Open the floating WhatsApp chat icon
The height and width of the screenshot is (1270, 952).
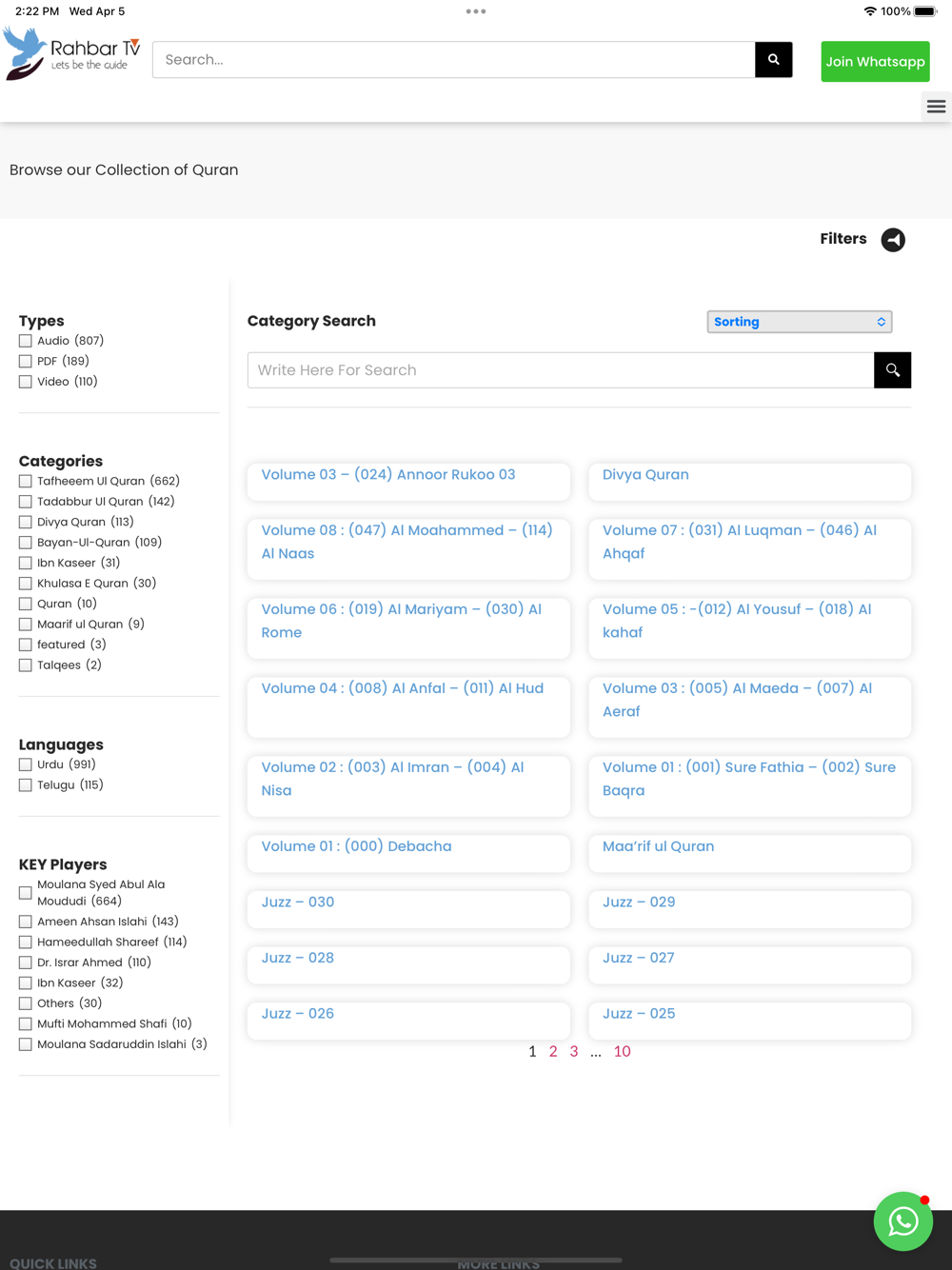pyautogui.click(x=902, y=1221)
